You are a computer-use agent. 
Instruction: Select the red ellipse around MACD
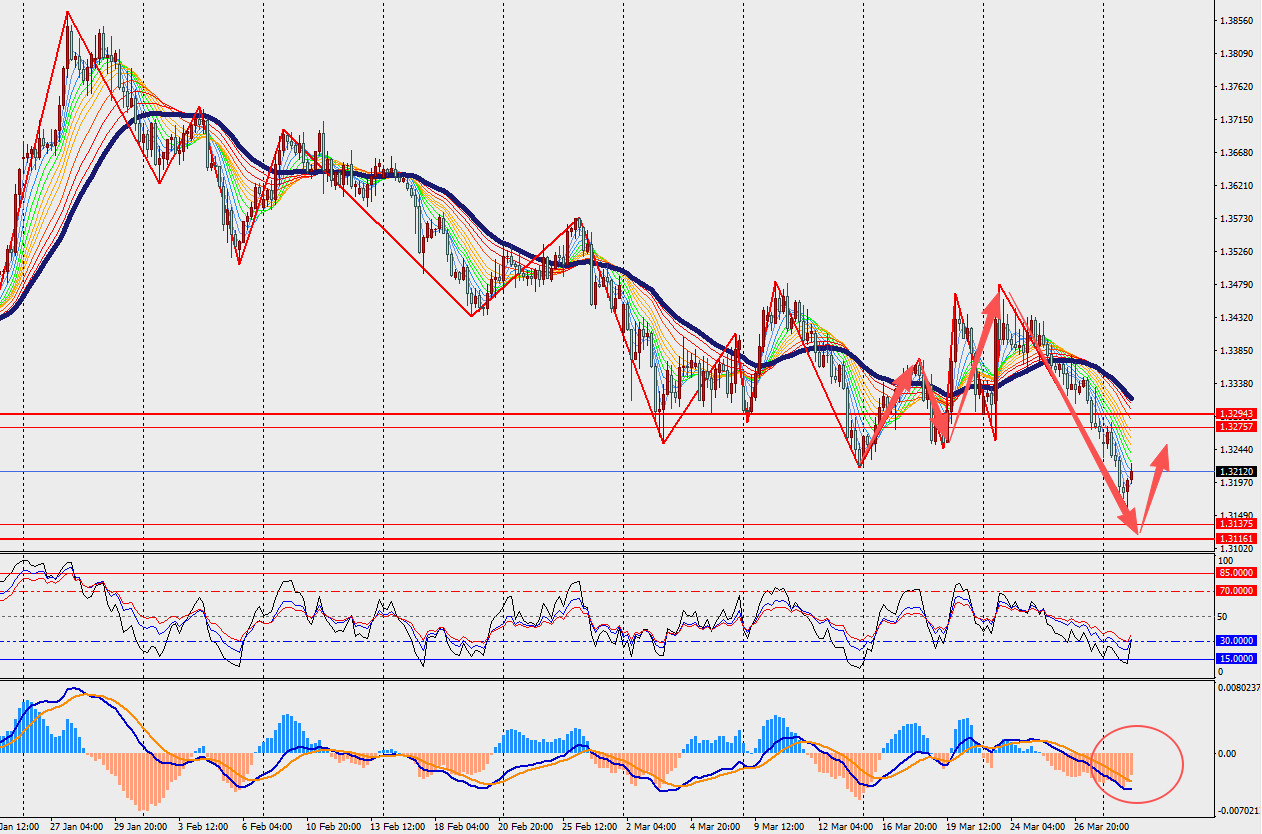(x=1139, y=763)
